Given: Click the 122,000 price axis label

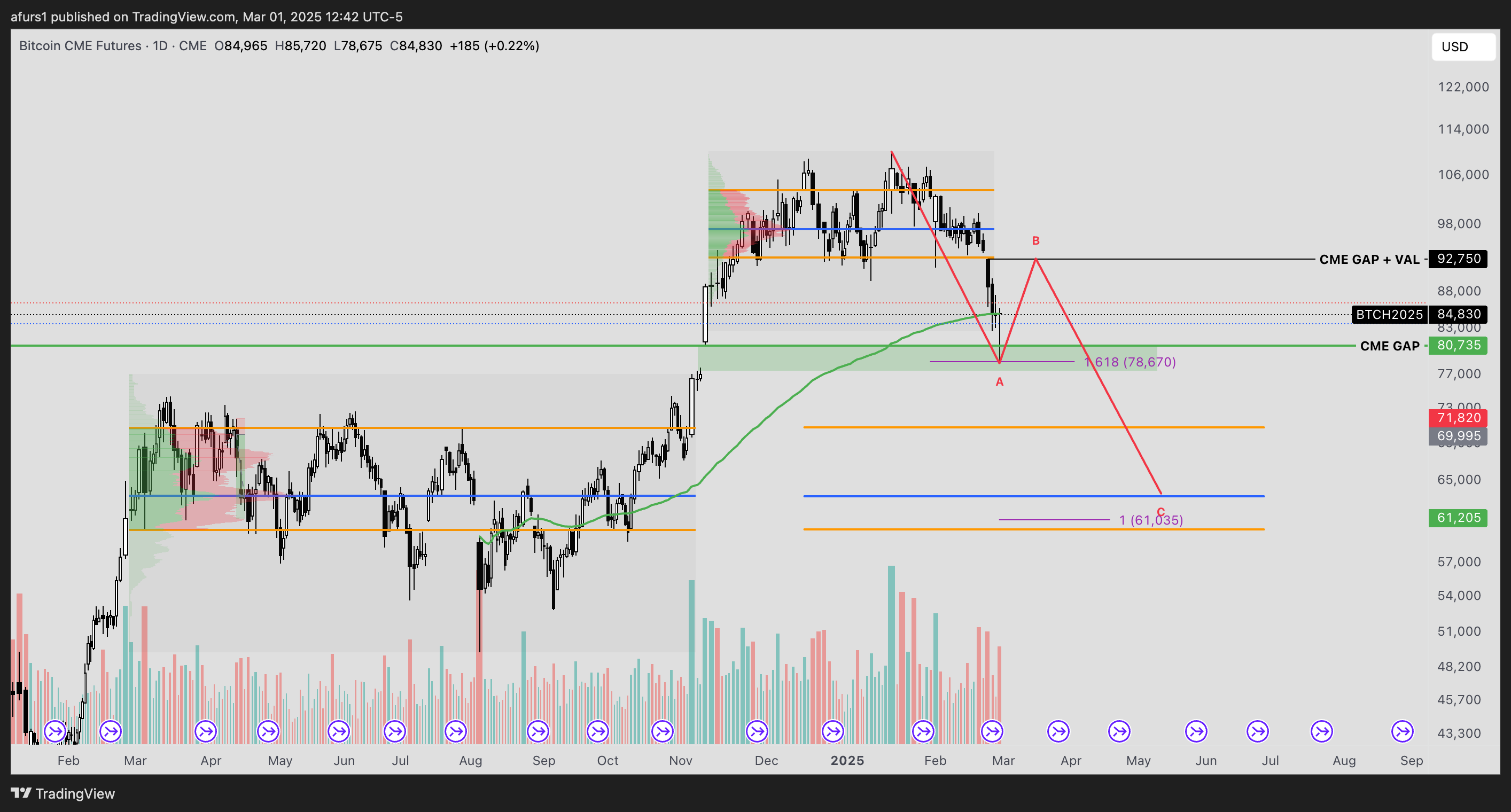Looking at the screenshot, I should click(1463, 87).
